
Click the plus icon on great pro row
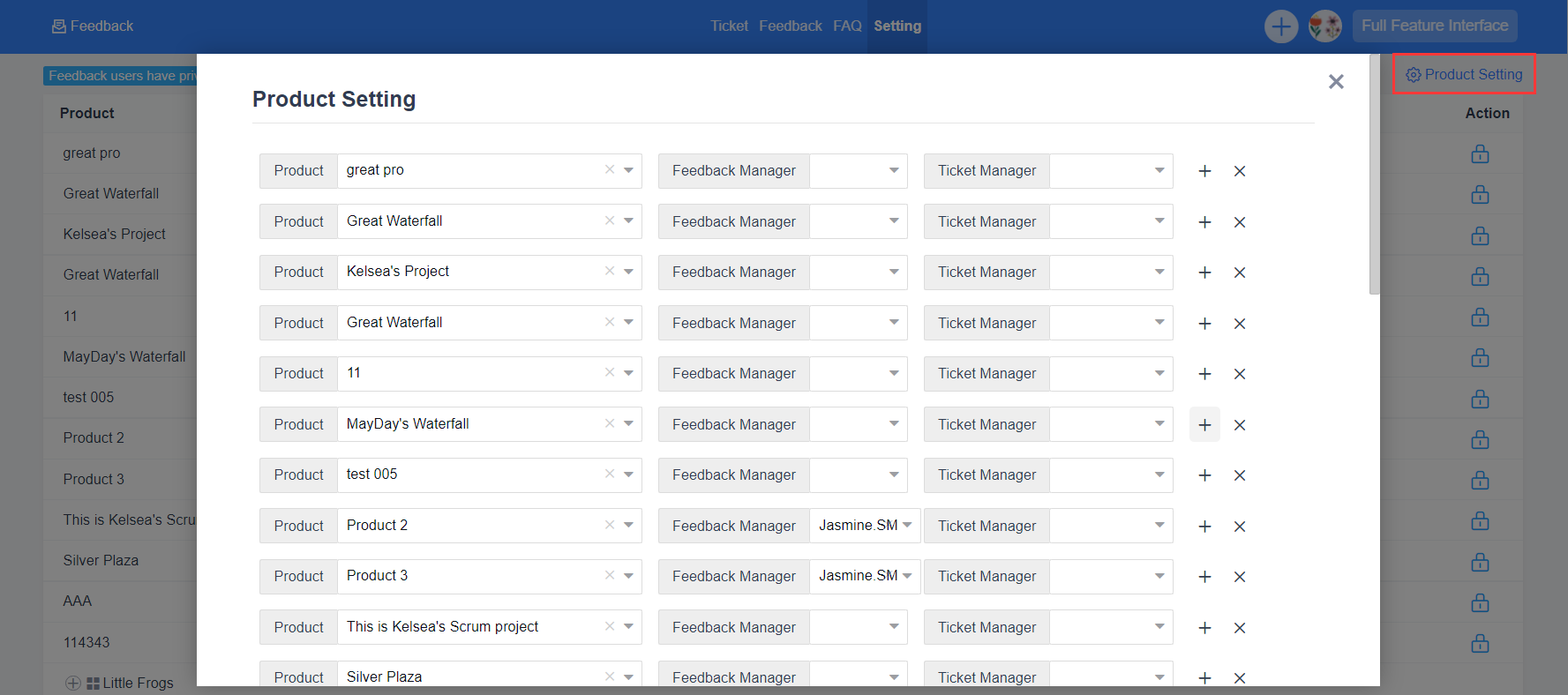pos(1204,171)
